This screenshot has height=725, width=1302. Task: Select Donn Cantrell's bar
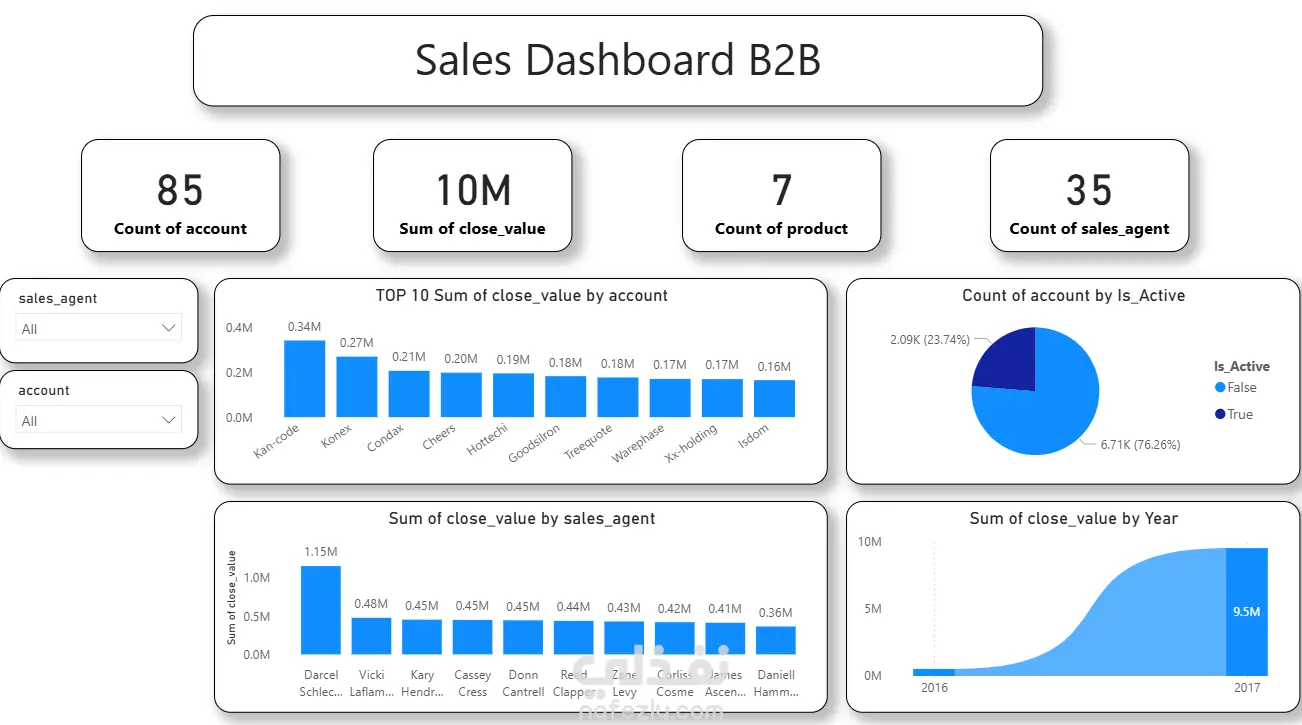coord(523,637)
